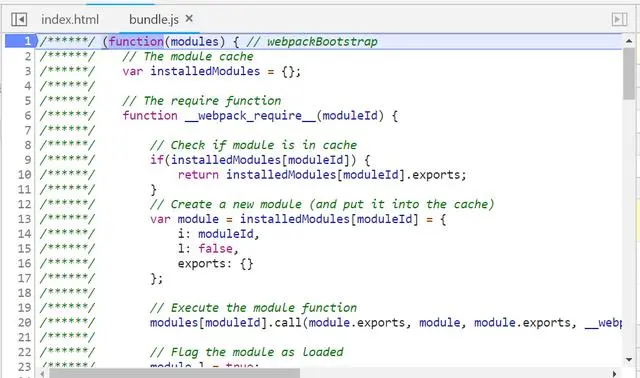Set breakpoint on line number 13

click(24, 219)
